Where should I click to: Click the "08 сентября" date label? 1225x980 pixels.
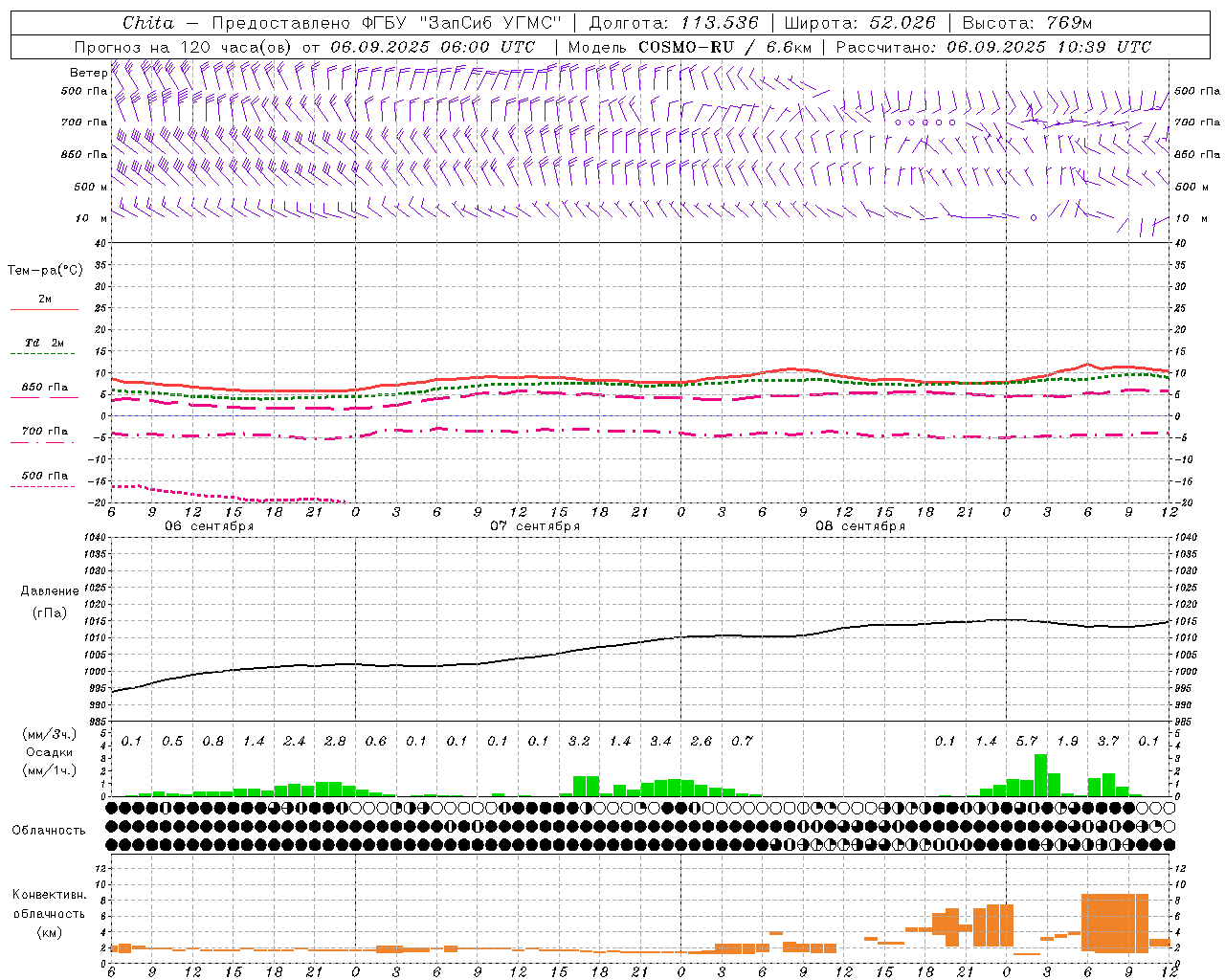click(x=860, y=526)
